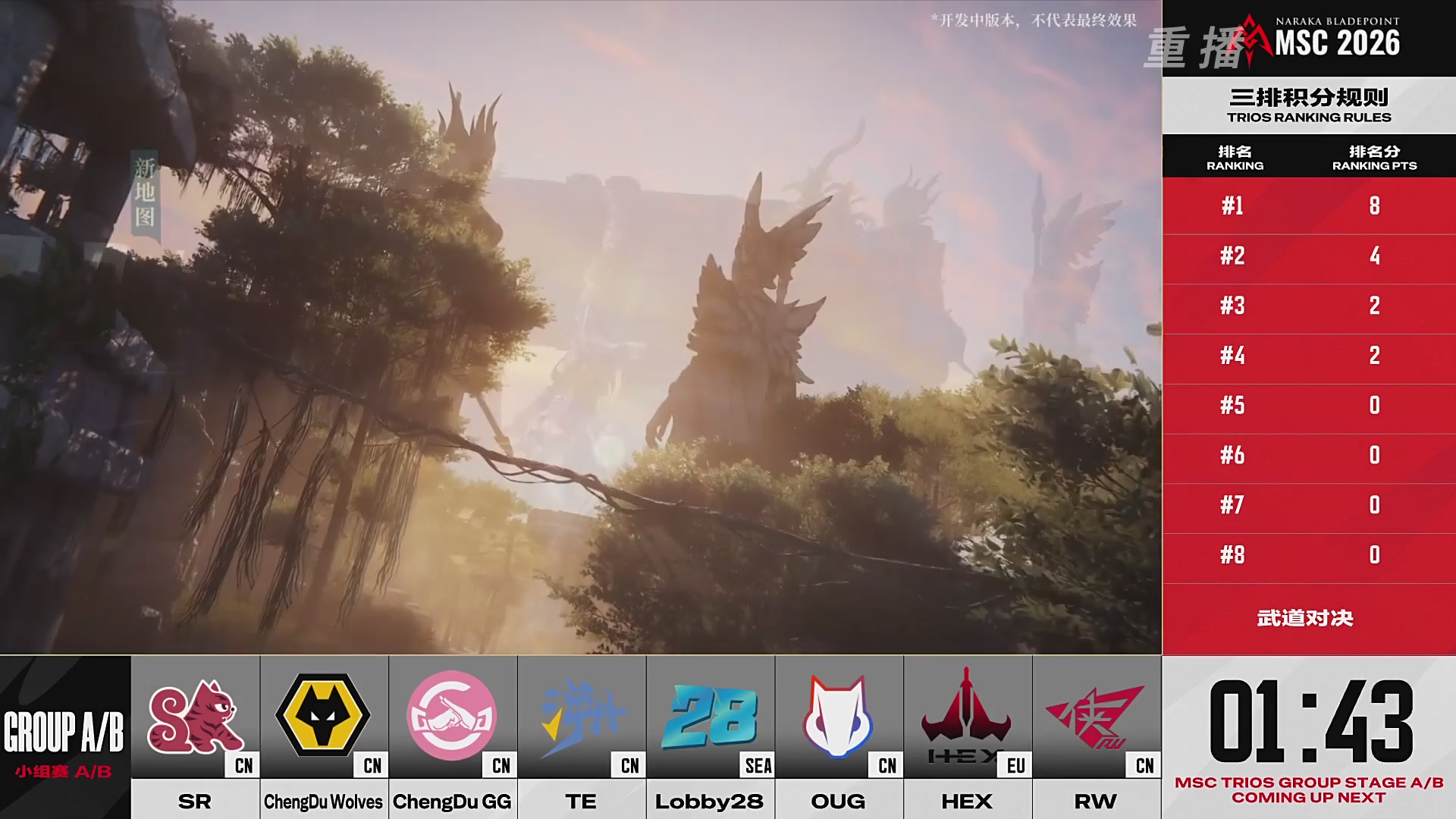
Task: Click the CN region tag on SR
Action: [243, 765]
